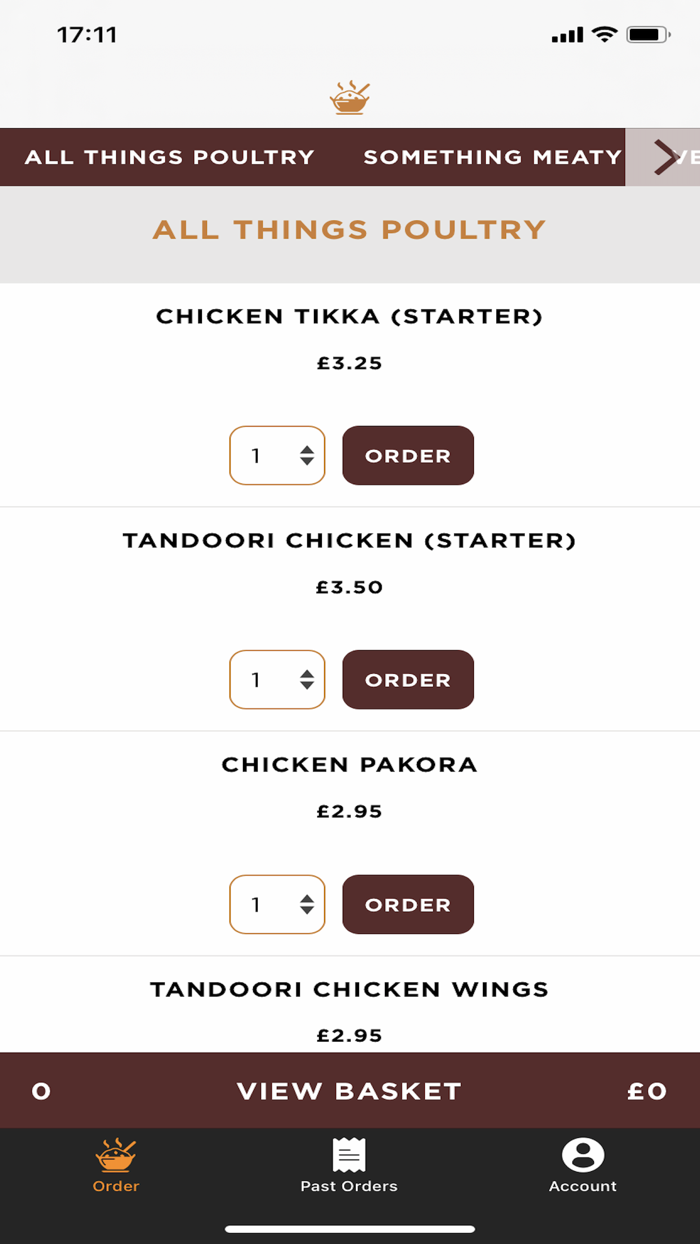Tap the Tandoori Chicken Wings item title
The width and height of the screenshot is (700, 1244).
coord(349,990)
